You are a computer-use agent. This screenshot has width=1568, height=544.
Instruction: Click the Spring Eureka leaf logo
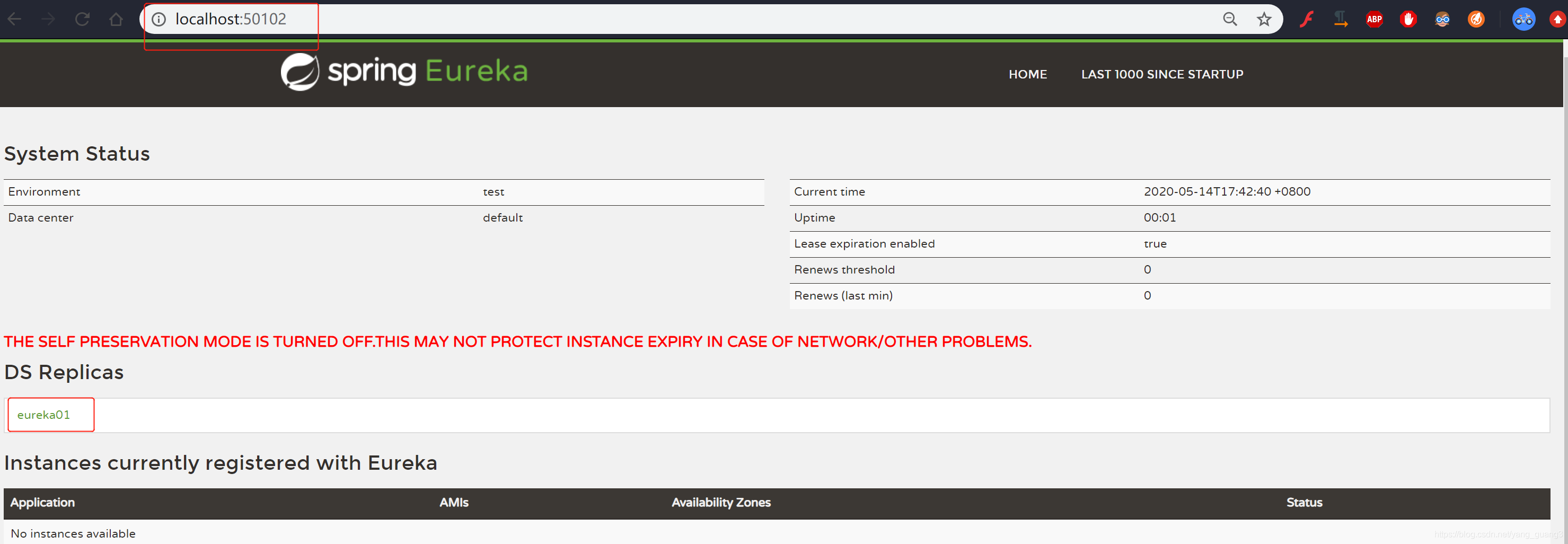299,72
